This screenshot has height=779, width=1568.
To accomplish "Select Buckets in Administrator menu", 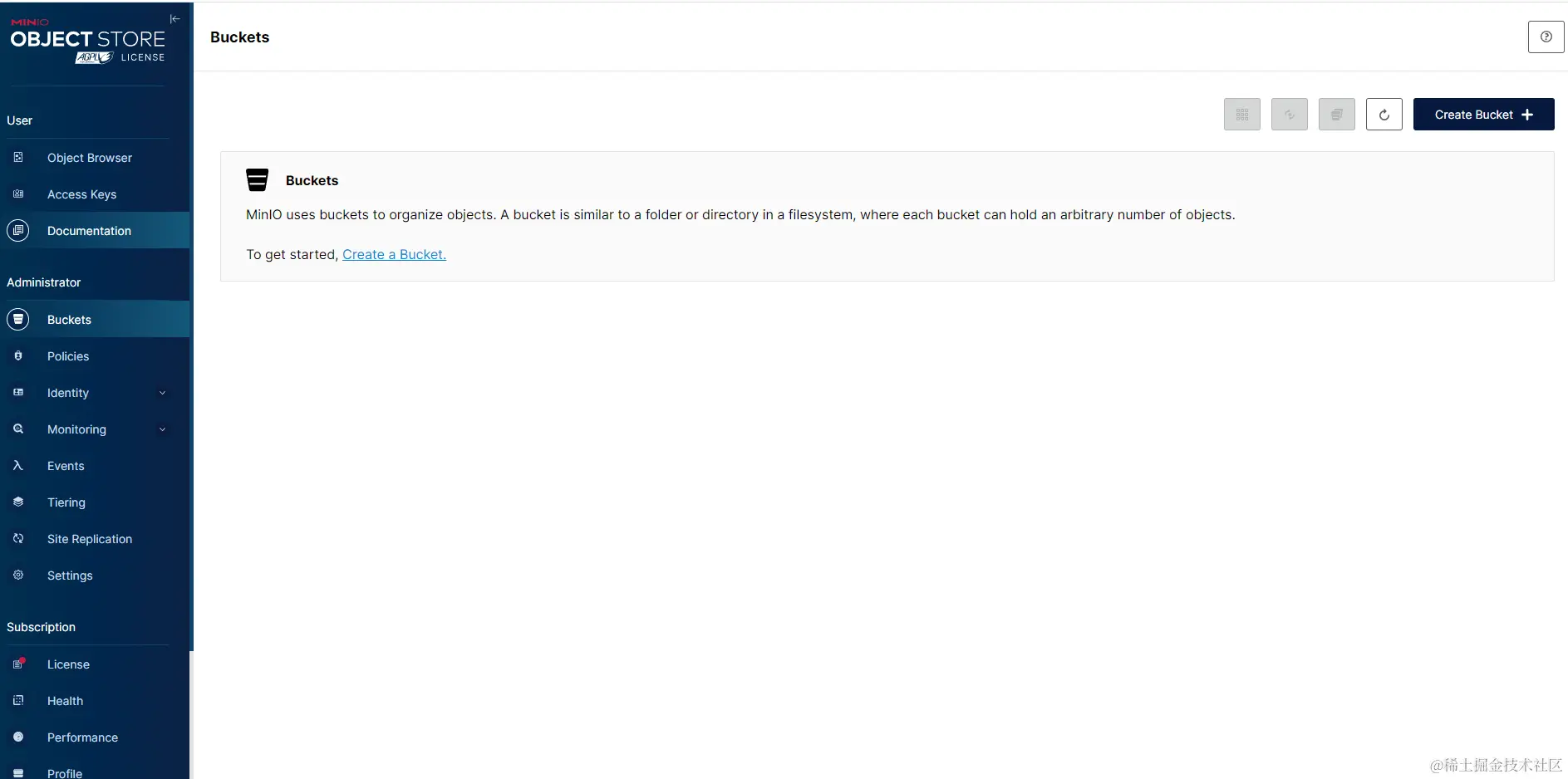I will (95, 320).
